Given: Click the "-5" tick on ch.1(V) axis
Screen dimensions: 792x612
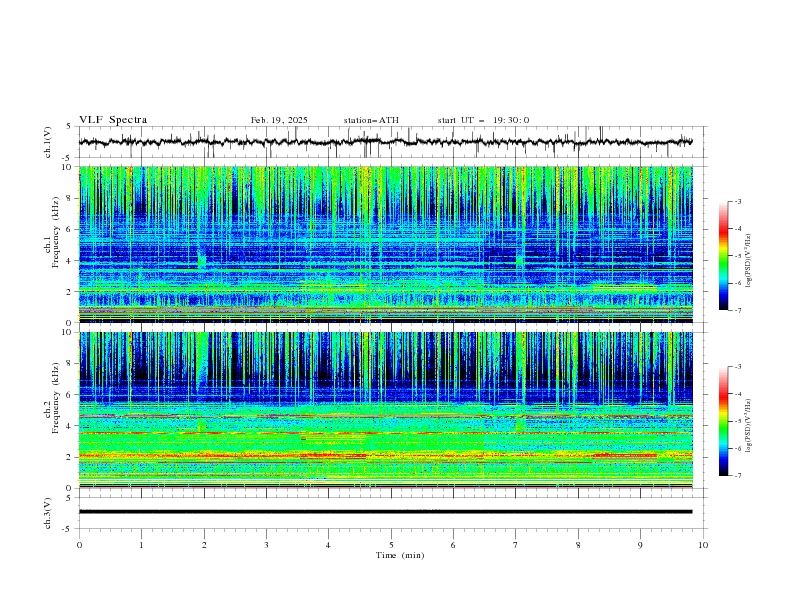Looking at the screenshot, I should pos(68,158).
